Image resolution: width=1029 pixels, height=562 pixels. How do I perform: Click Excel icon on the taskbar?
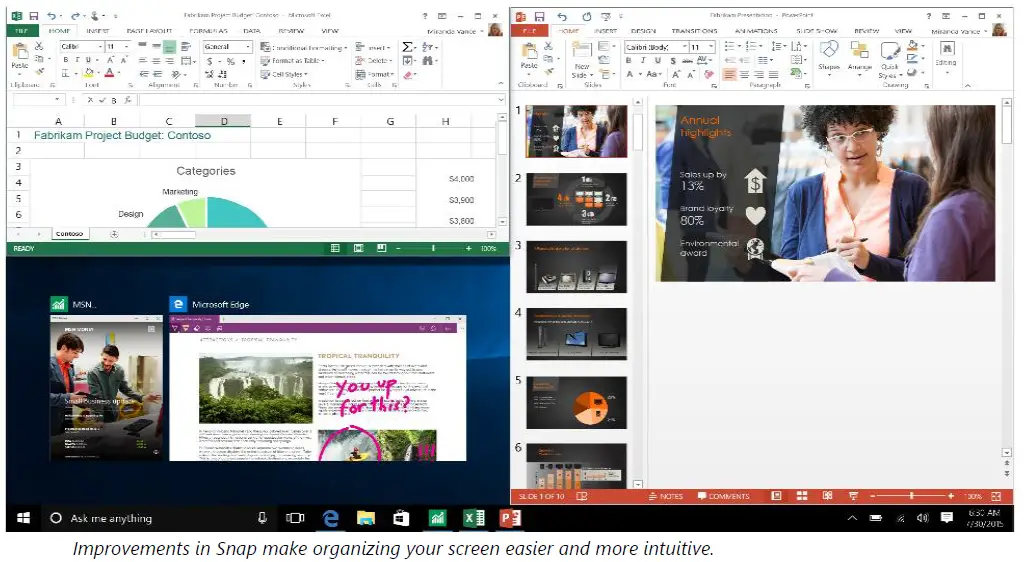tap(474, 518)
